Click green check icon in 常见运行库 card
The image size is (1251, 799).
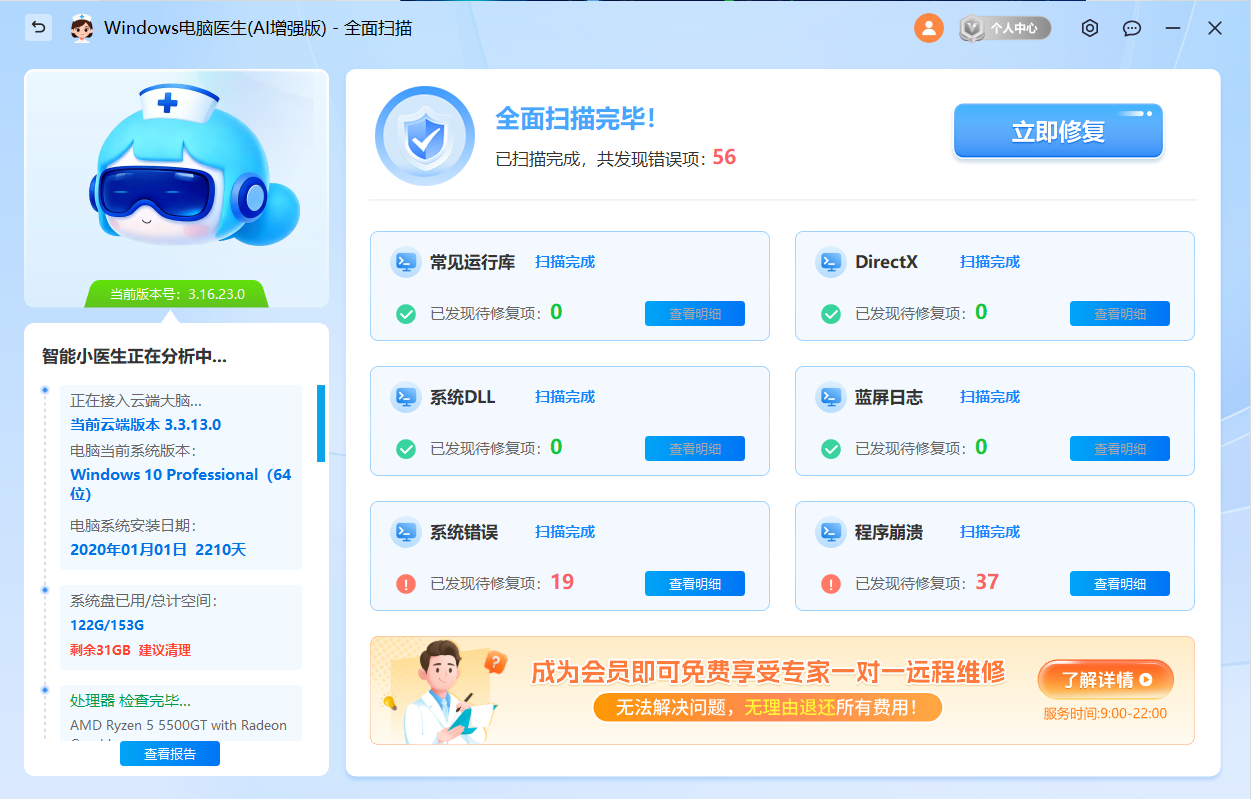(406, 314)
